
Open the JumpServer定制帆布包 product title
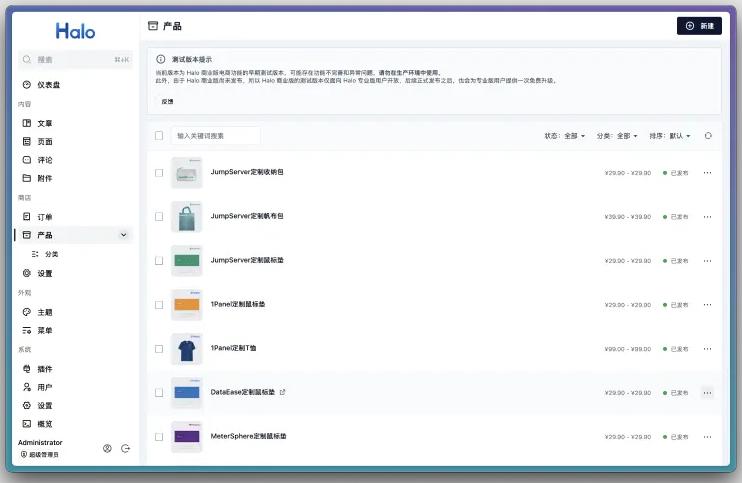pos(247,216)
